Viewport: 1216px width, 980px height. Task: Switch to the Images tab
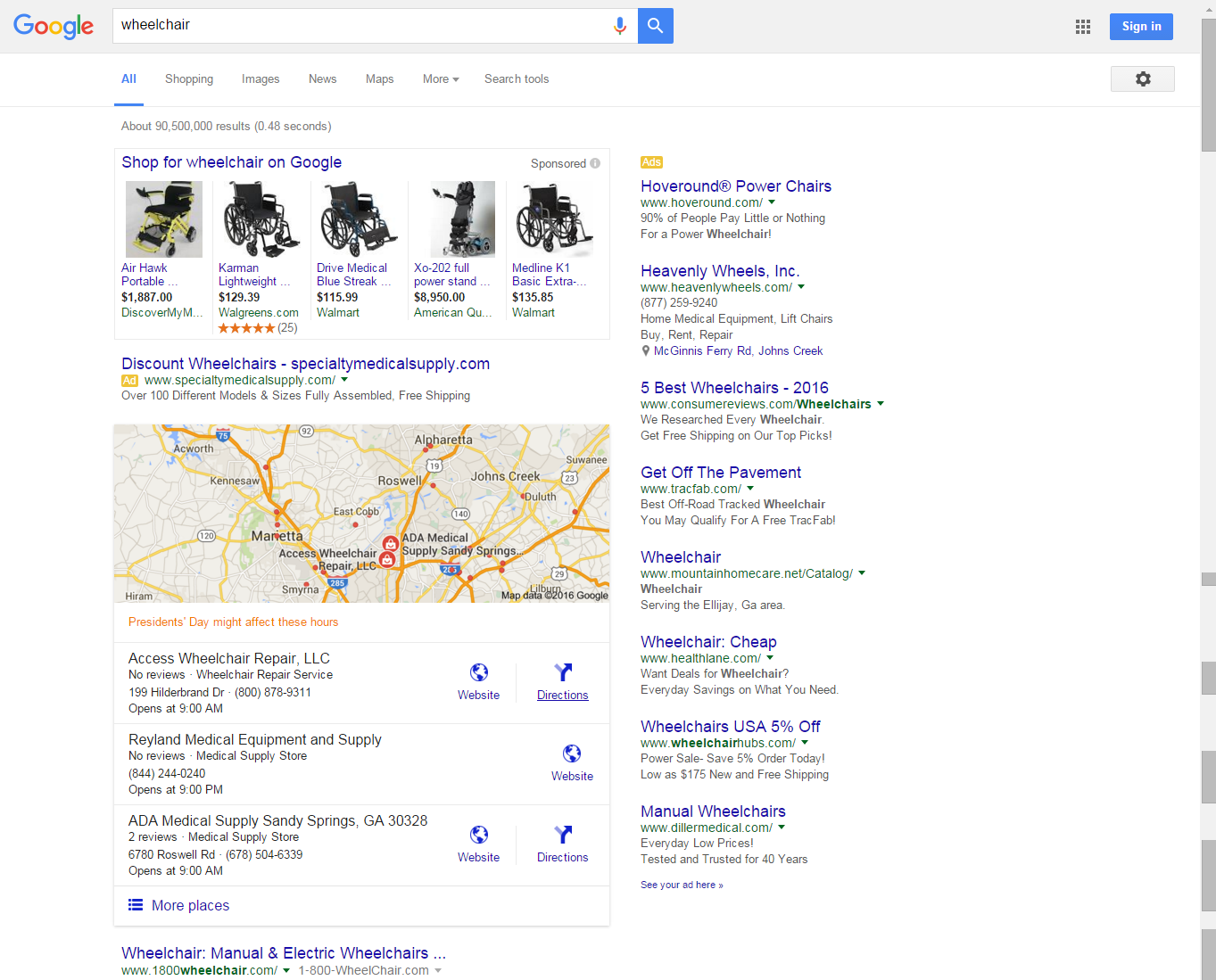[x=261, y=79]
